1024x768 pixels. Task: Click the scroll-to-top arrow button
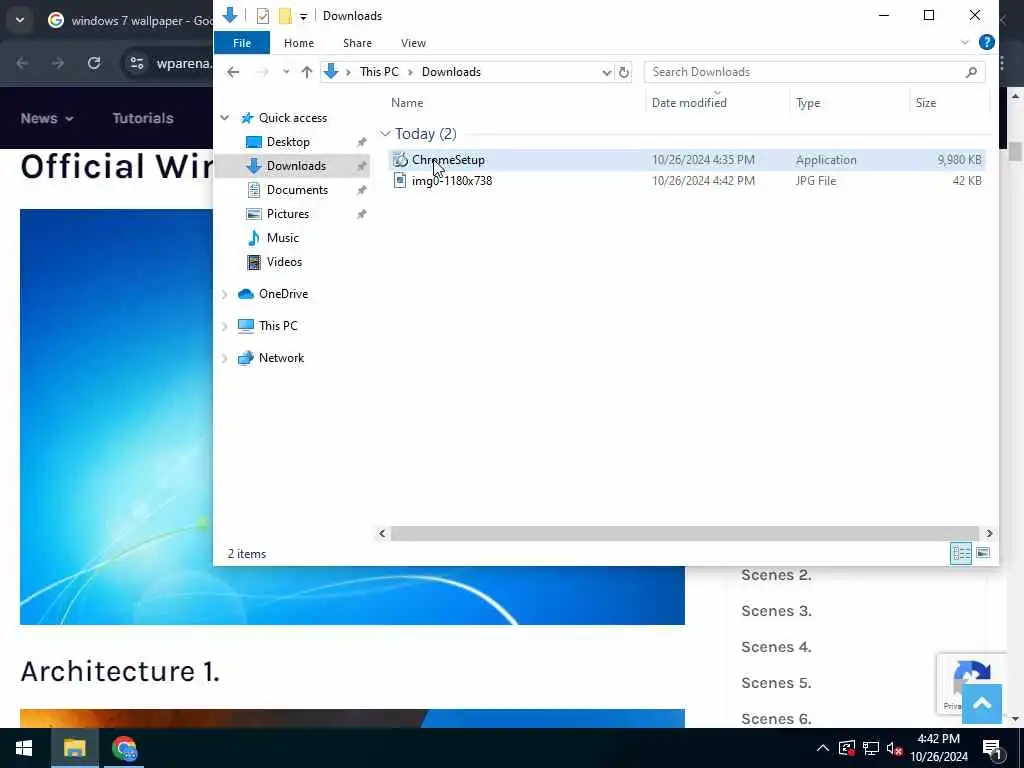982,703
